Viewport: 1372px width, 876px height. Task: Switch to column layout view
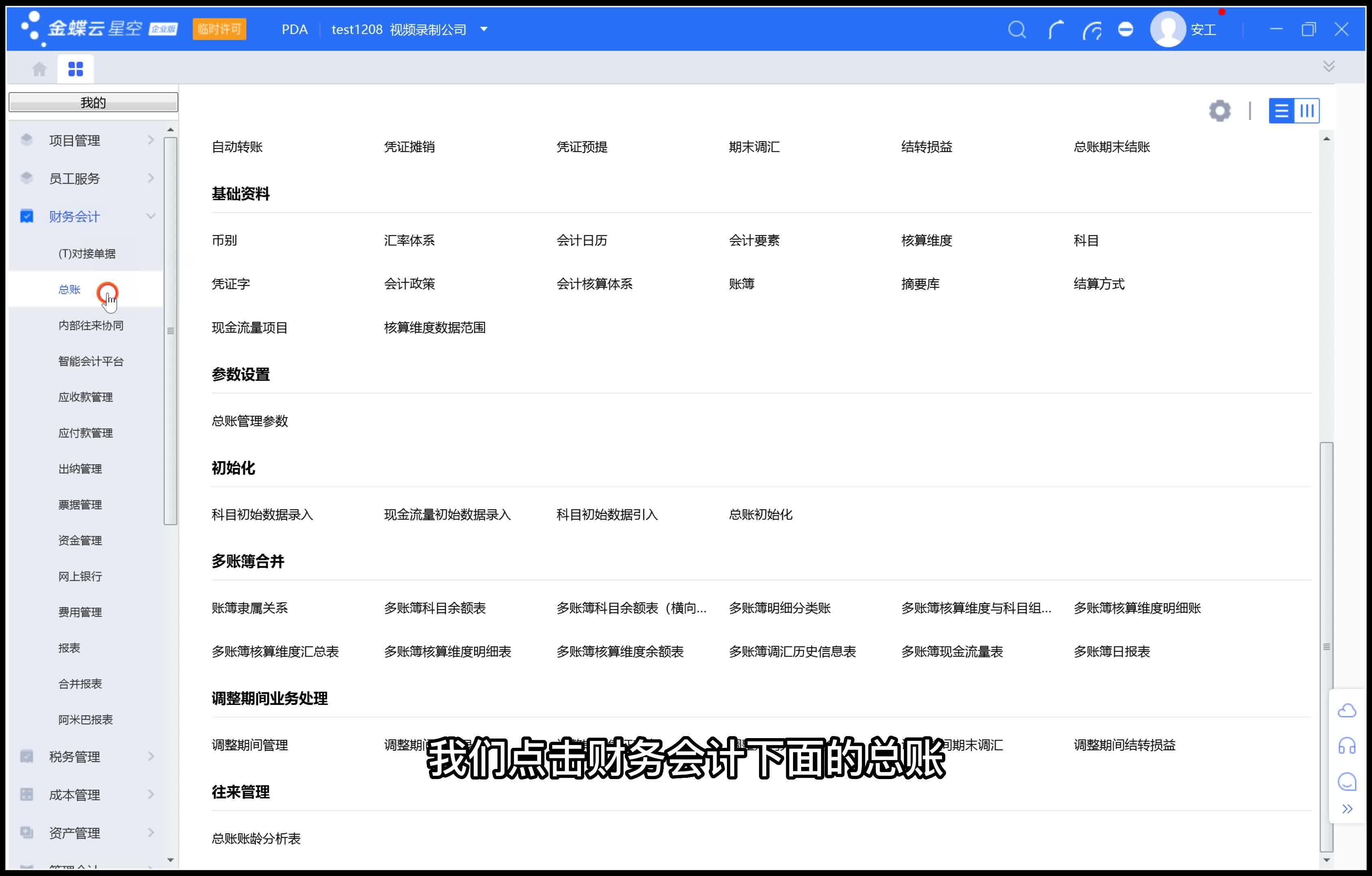pyautogui.click(x=1307, y=111)
